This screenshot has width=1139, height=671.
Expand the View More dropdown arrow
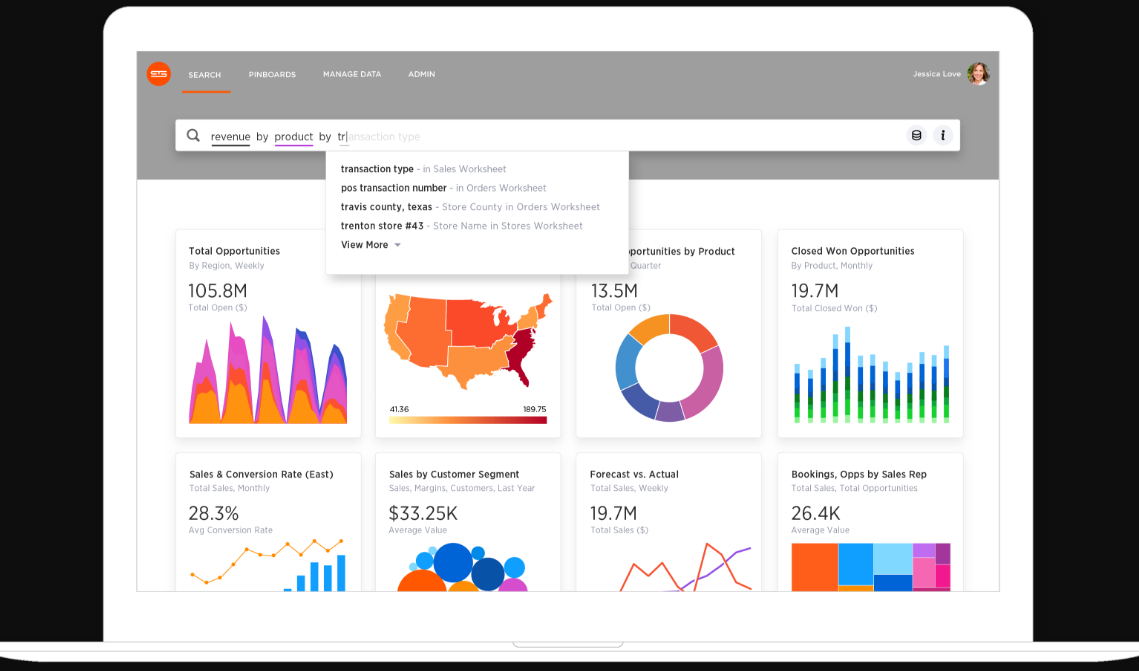(x=397, y=245)
